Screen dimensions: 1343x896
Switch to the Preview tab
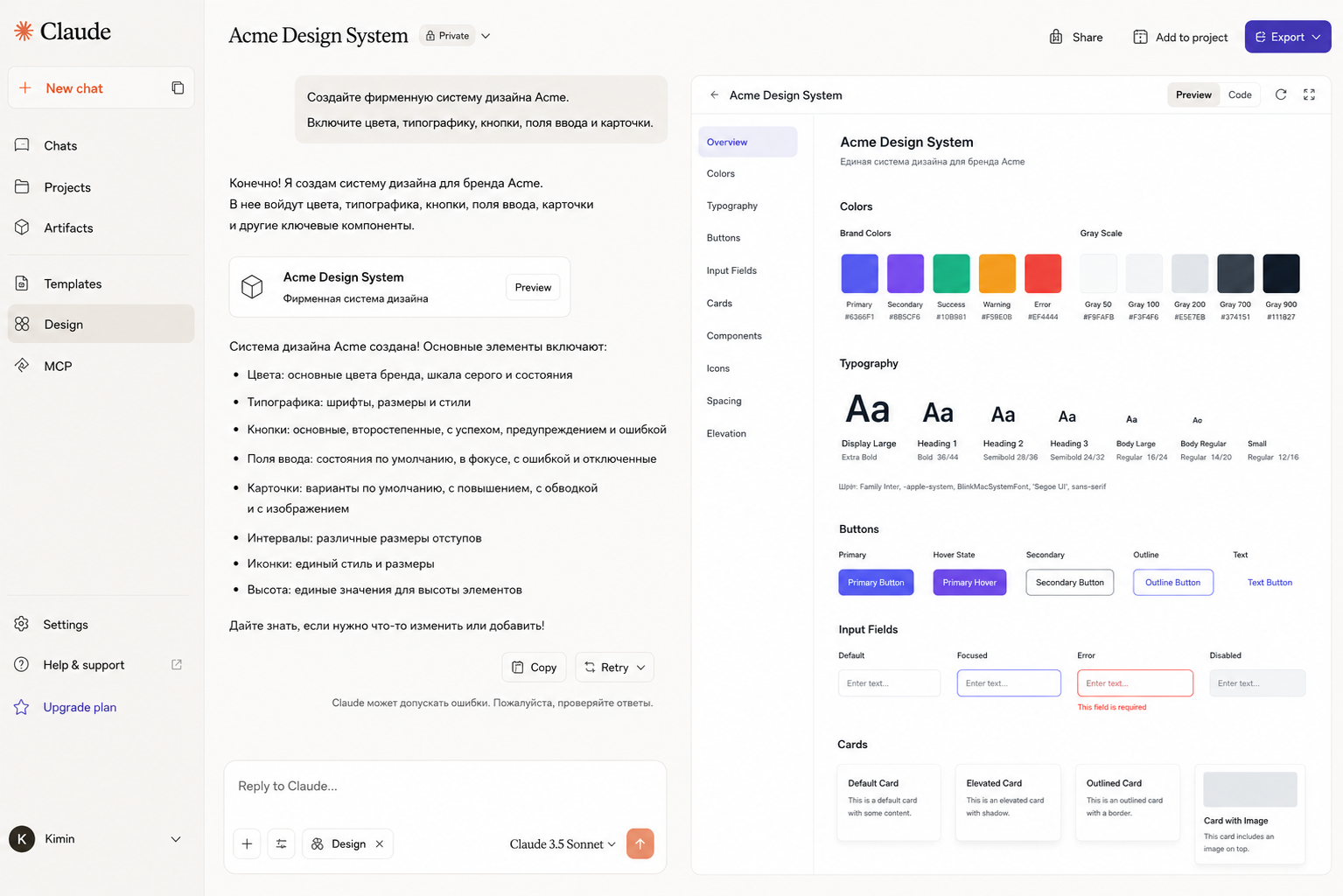pyautogui.click(x=1193, y=94)
